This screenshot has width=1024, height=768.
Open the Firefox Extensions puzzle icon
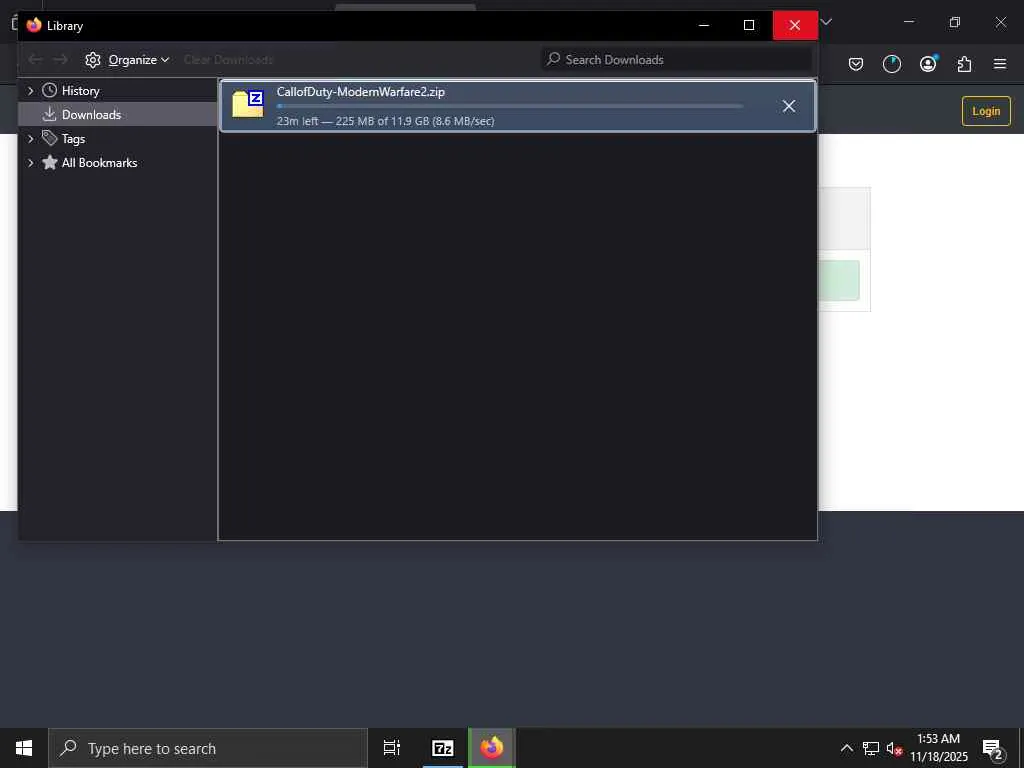tap(964, 64)
